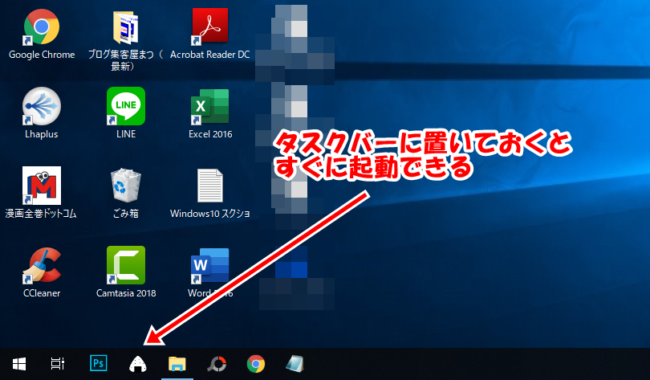Select the CCleaner desktop shortcut
This screenshot has width=650, height=380.
pos(41,265)
